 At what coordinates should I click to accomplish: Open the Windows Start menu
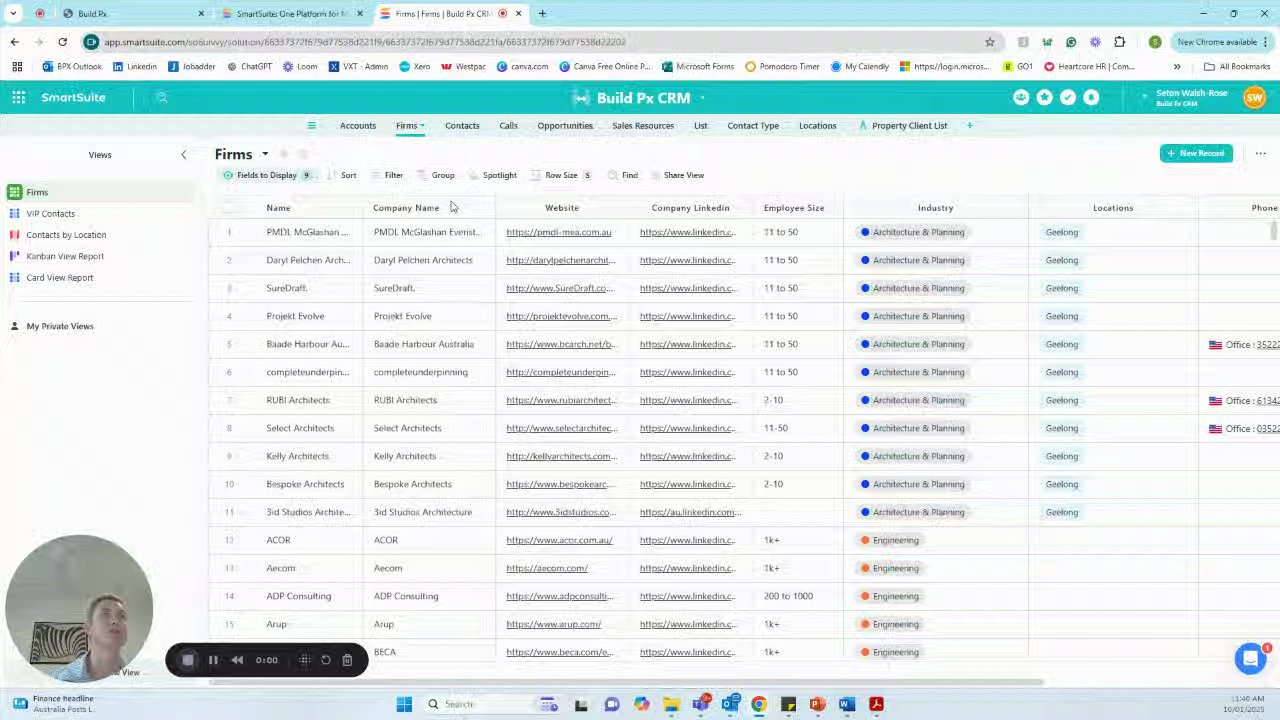(404, 704)
